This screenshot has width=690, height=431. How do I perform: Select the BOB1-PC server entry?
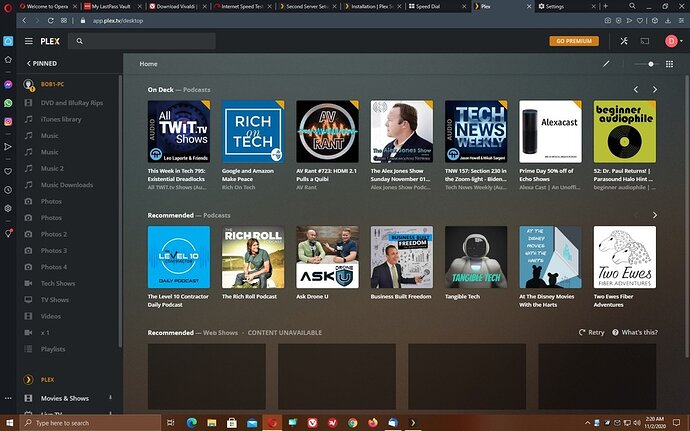pyautogui.click(x=53, y=84)
